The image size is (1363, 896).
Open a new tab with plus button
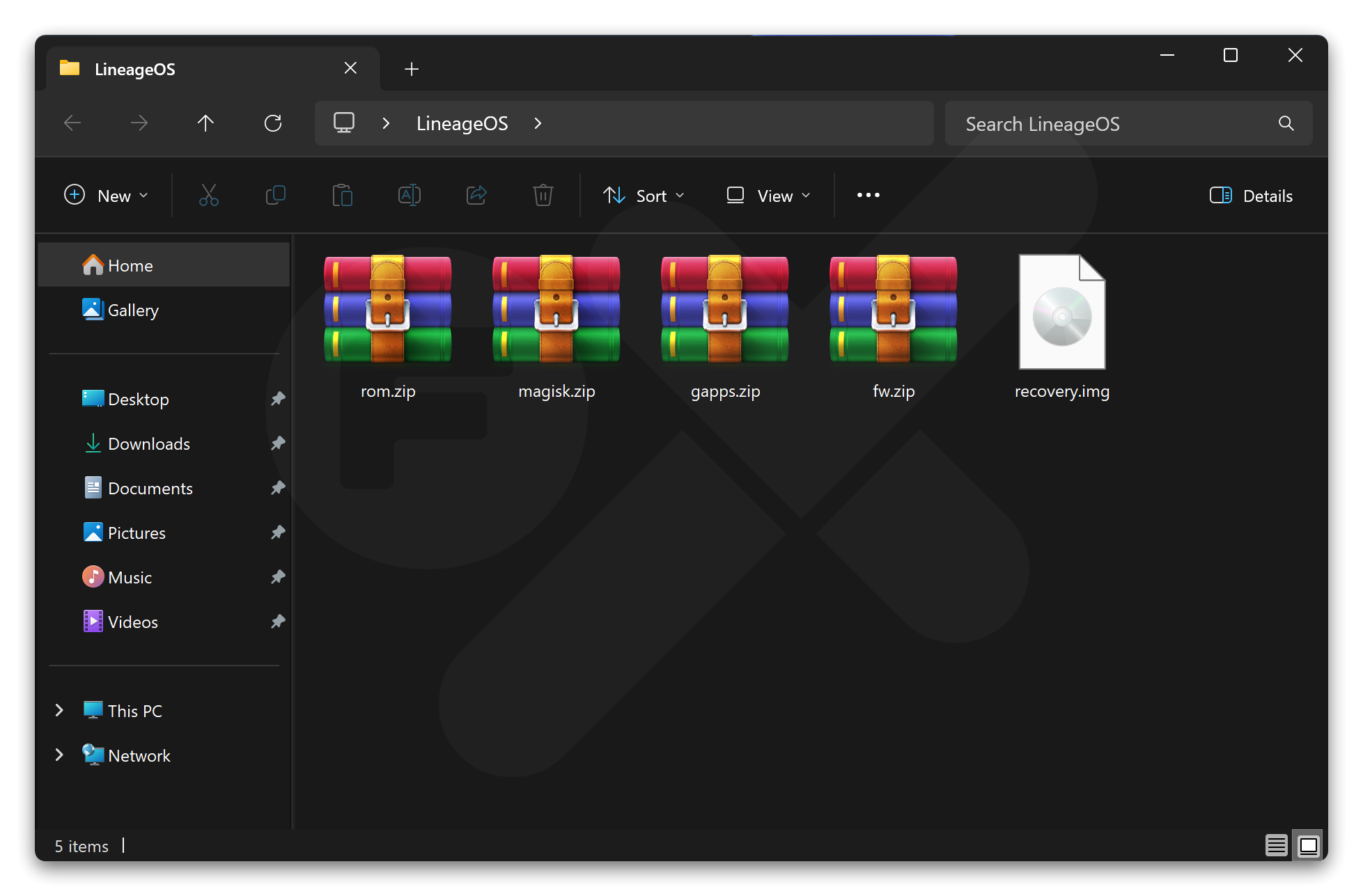point(412,69)
